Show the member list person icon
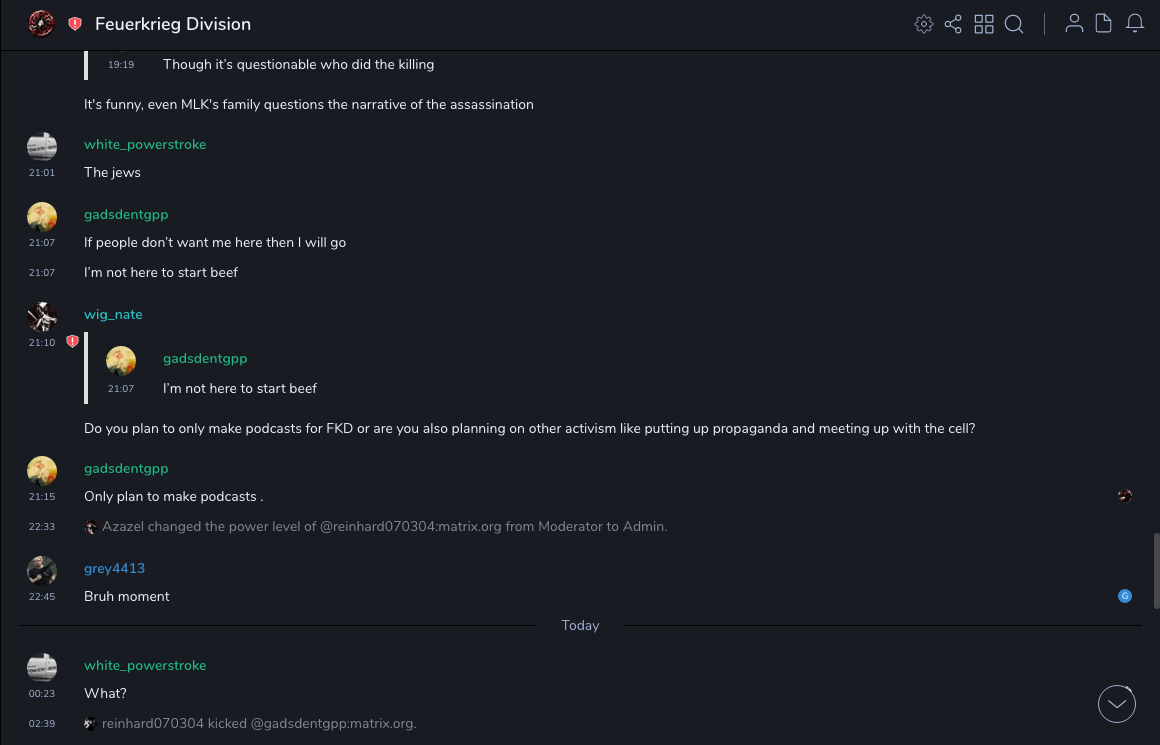This screenshot has height=745, width=1160. pyautogui.click(x=1074, y=24)
